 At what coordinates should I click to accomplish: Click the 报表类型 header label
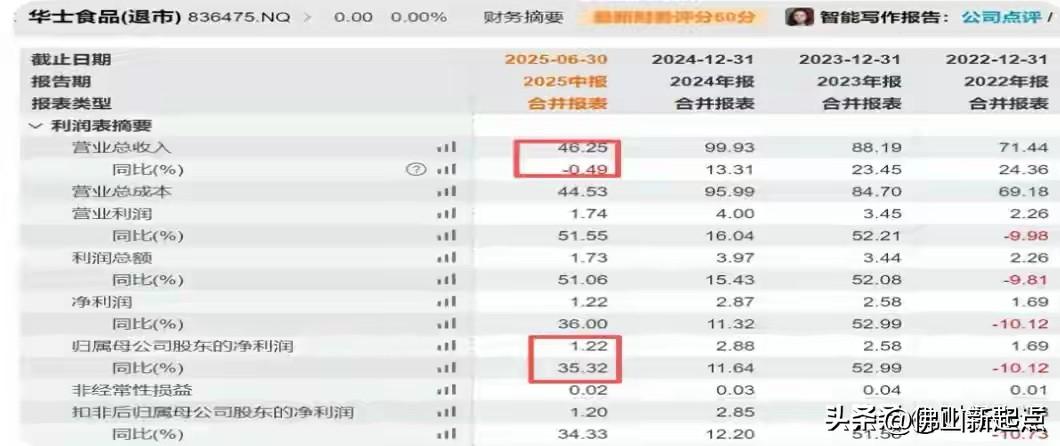pyautogui.click(x=70, y=103)
